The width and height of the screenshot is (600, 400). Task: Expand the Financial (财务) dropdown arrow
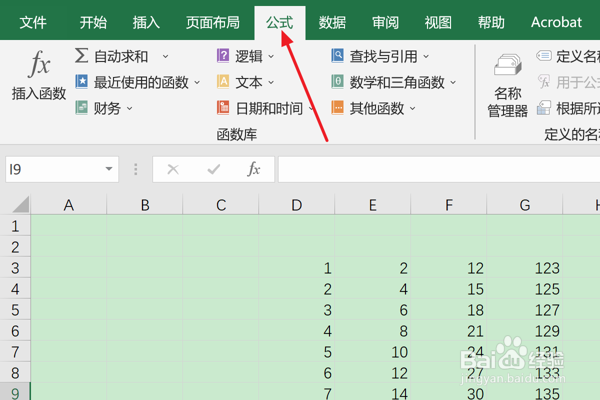click(130, 108)
